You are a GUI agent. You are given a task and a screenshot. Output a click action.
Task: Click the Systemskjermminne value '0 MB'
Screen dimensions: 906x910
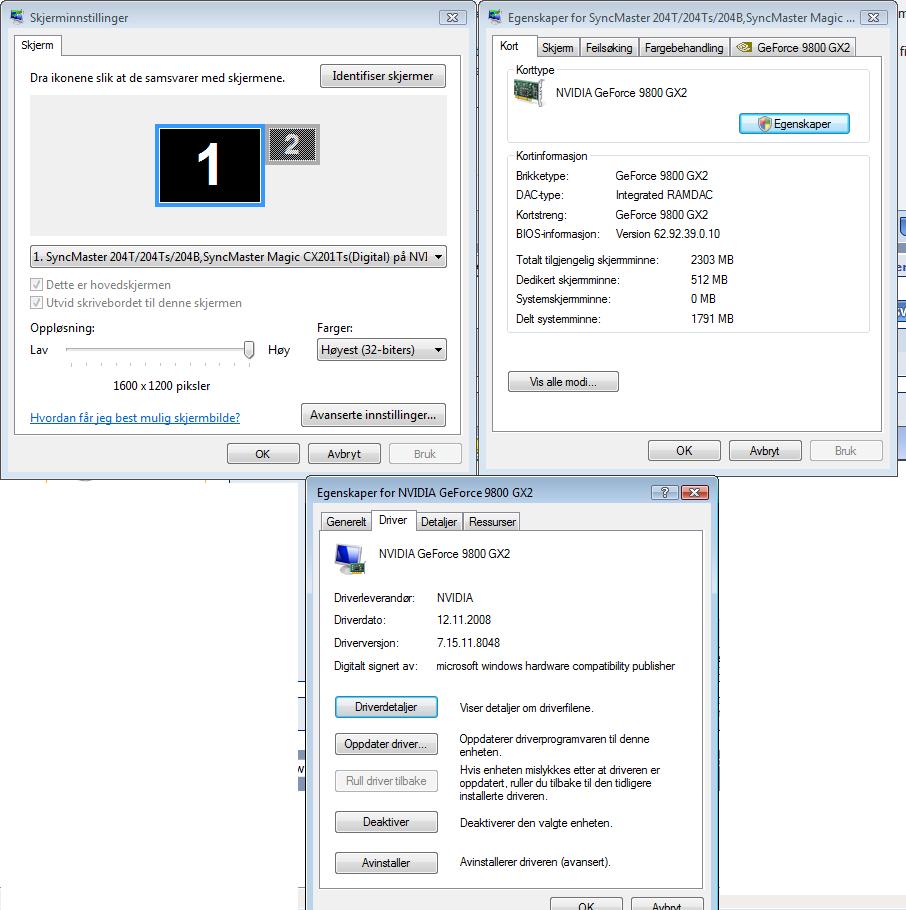coord(703,299)
